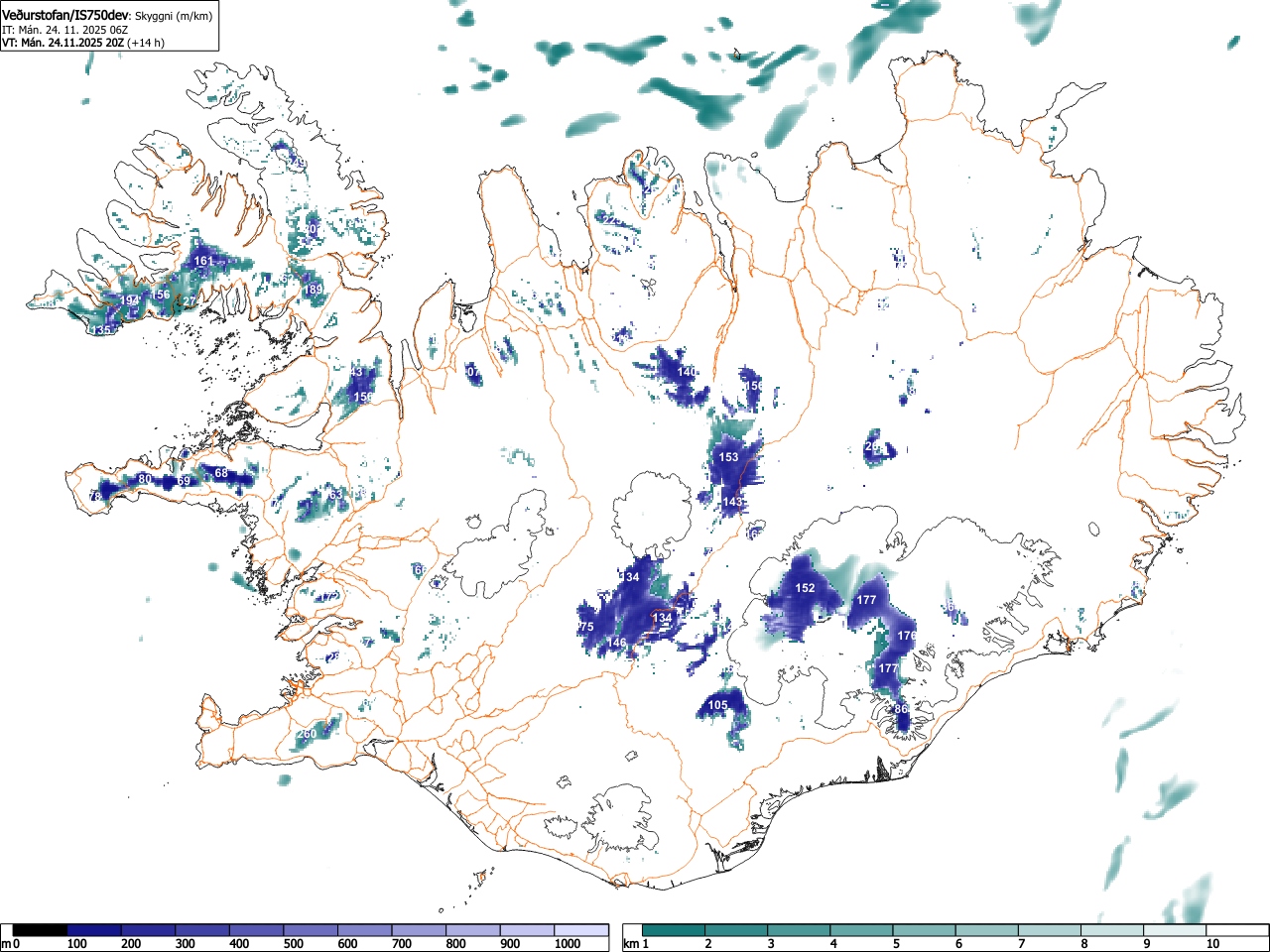The image size is (1270, 952).
Task: Click the 7–8 km pale teal swatch
Action: coord(1049,930)
